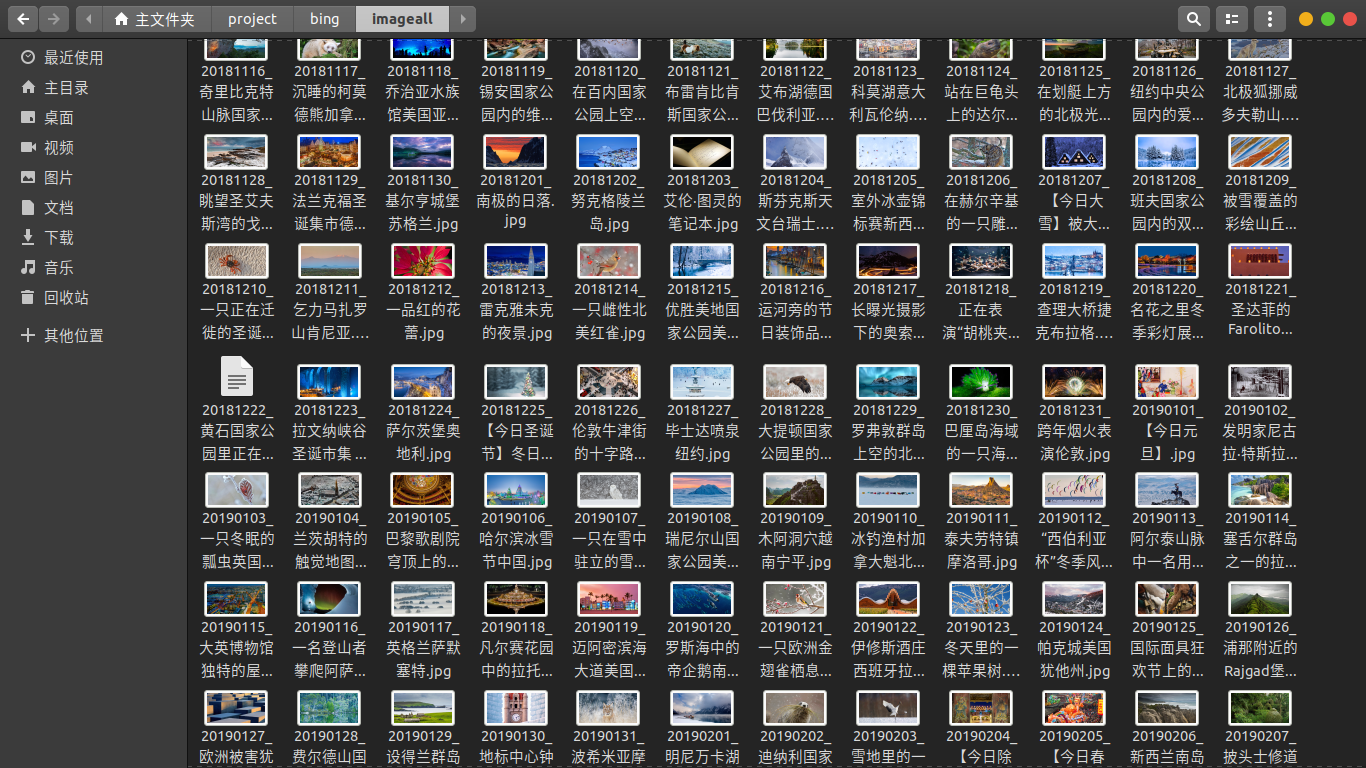This screenshot has height=768, width=1366.
Task: Open 回收站 in the sidebar
Action: (94, 298)
